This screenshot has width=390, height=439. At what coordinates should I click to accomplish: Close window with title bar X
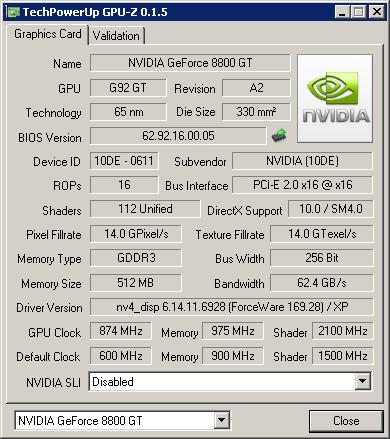click(x=377, y=12)
